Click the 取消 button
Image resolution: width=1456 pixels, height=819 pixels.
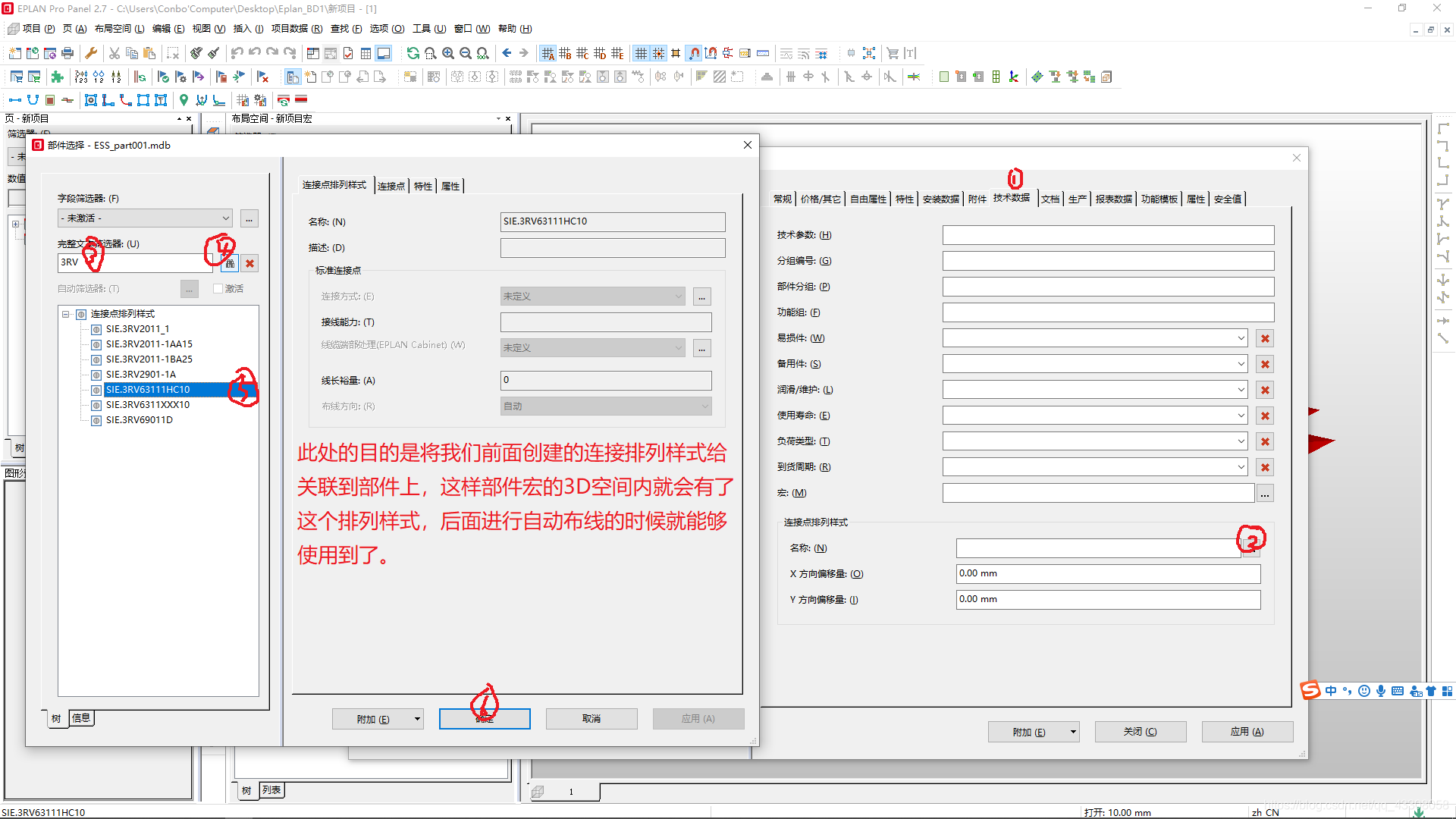(x=591, y=719)
